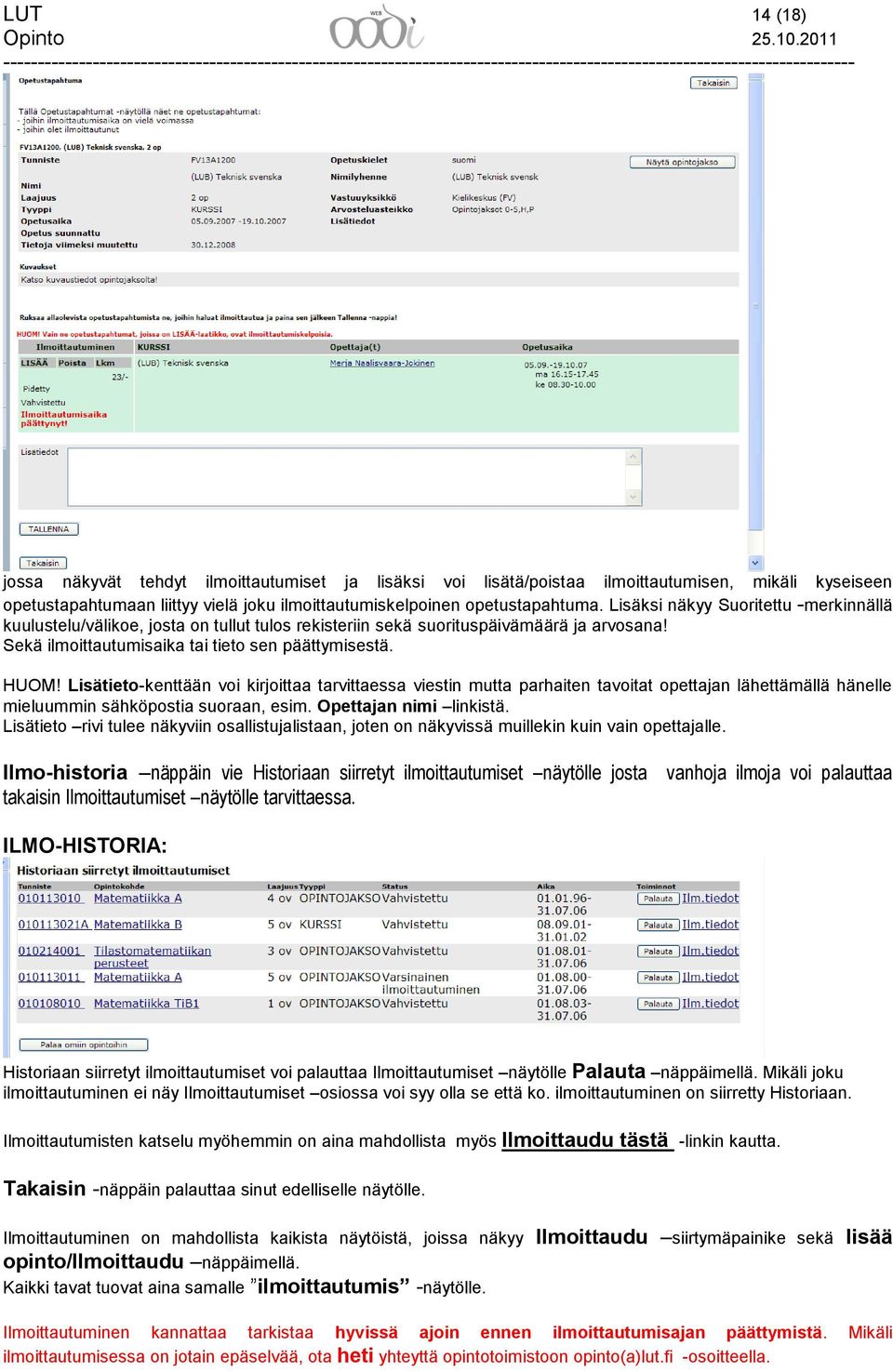Open course code 010214001 link
893x1372 pixels.
(50, 951)
